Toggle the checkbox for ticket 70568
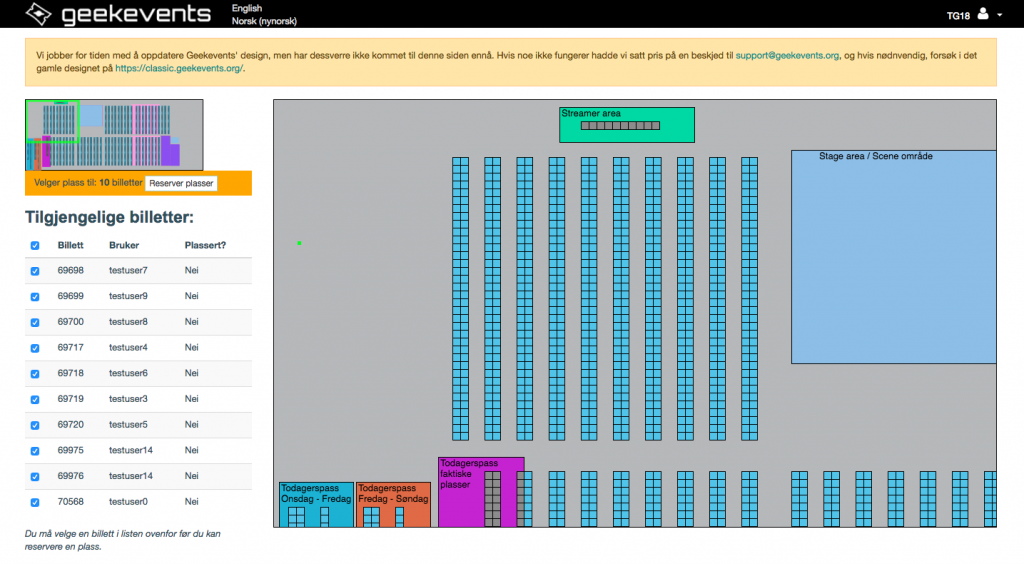 (35, 502)
